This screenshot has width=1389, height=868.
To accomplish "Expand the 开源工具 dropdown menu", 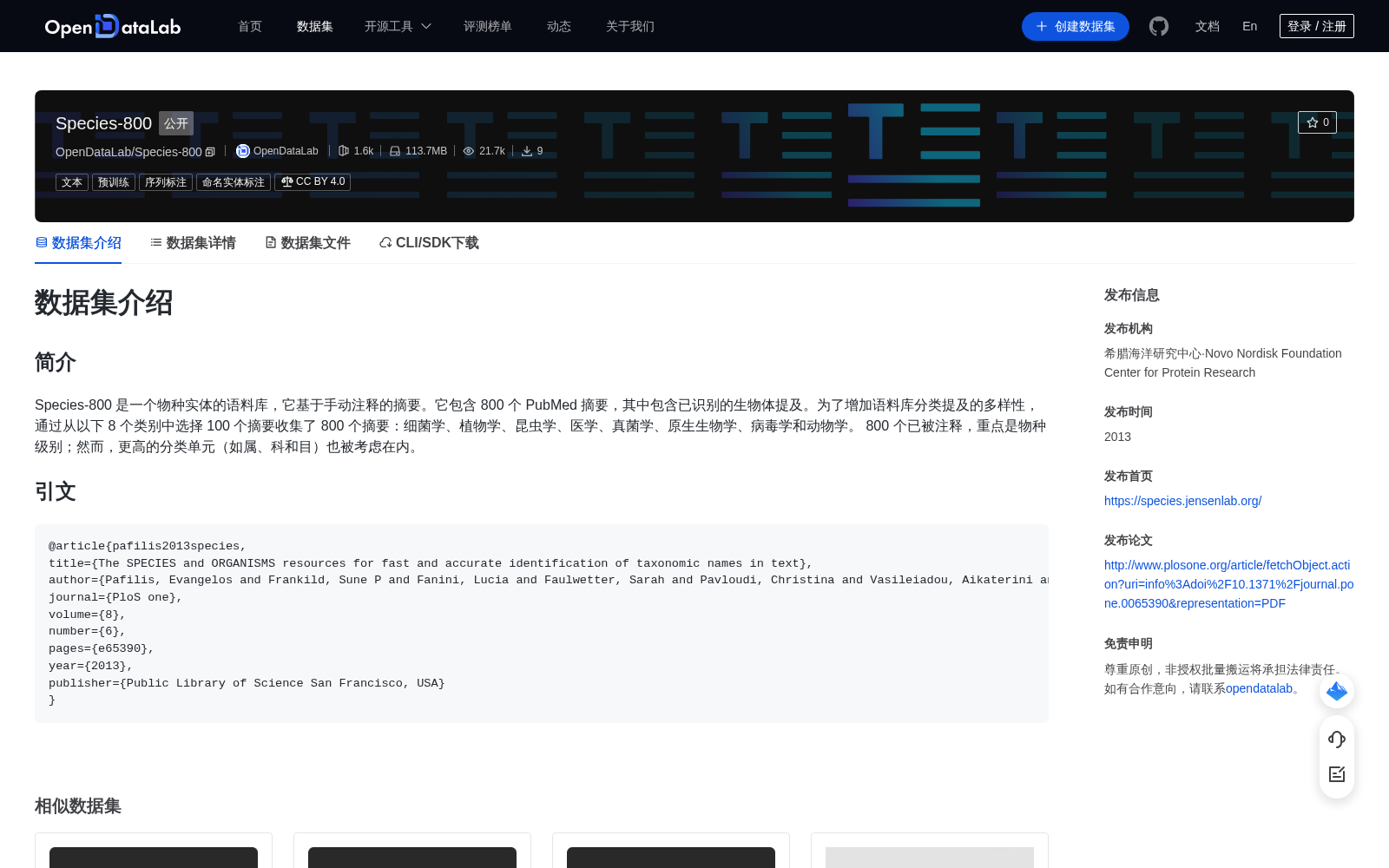I will click(398, 26).
